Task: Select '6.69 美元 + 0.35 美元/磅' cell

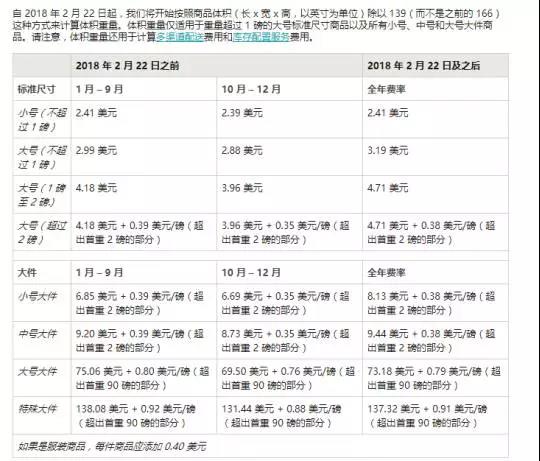Action: (286, 303)
